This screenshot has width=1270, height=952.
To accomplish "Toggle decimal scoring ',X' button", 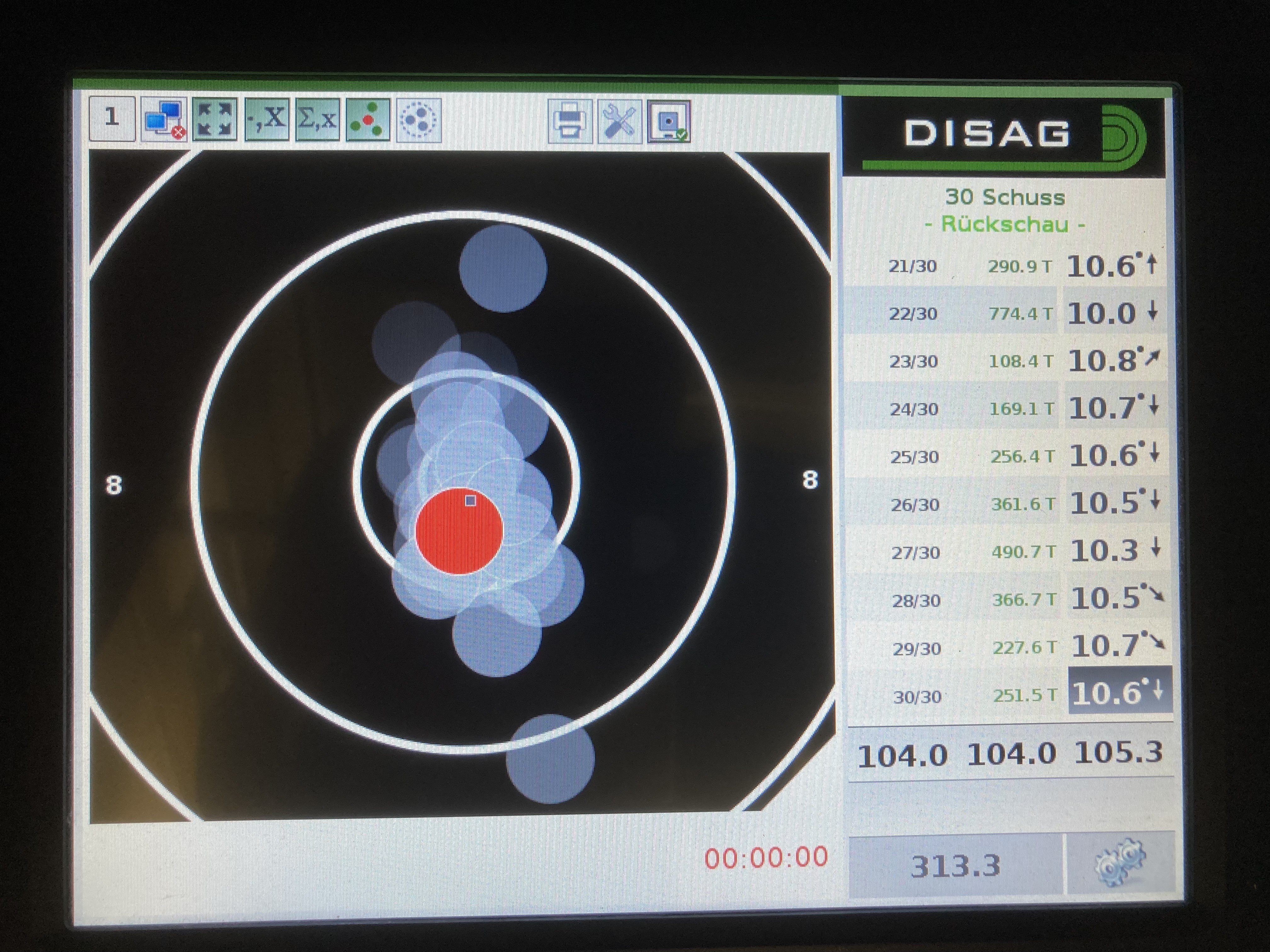I will (267, 119).
